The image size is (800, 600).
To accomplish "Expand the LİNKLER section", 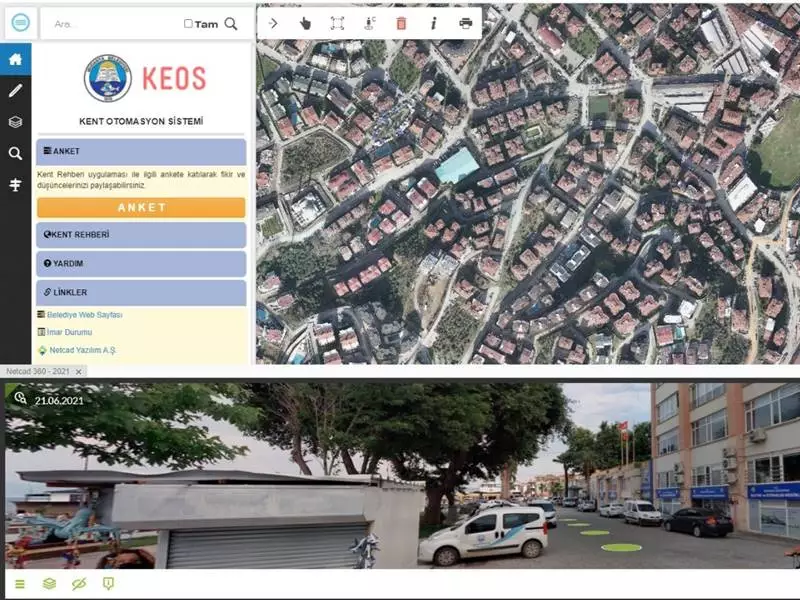I will pos(140,291).
